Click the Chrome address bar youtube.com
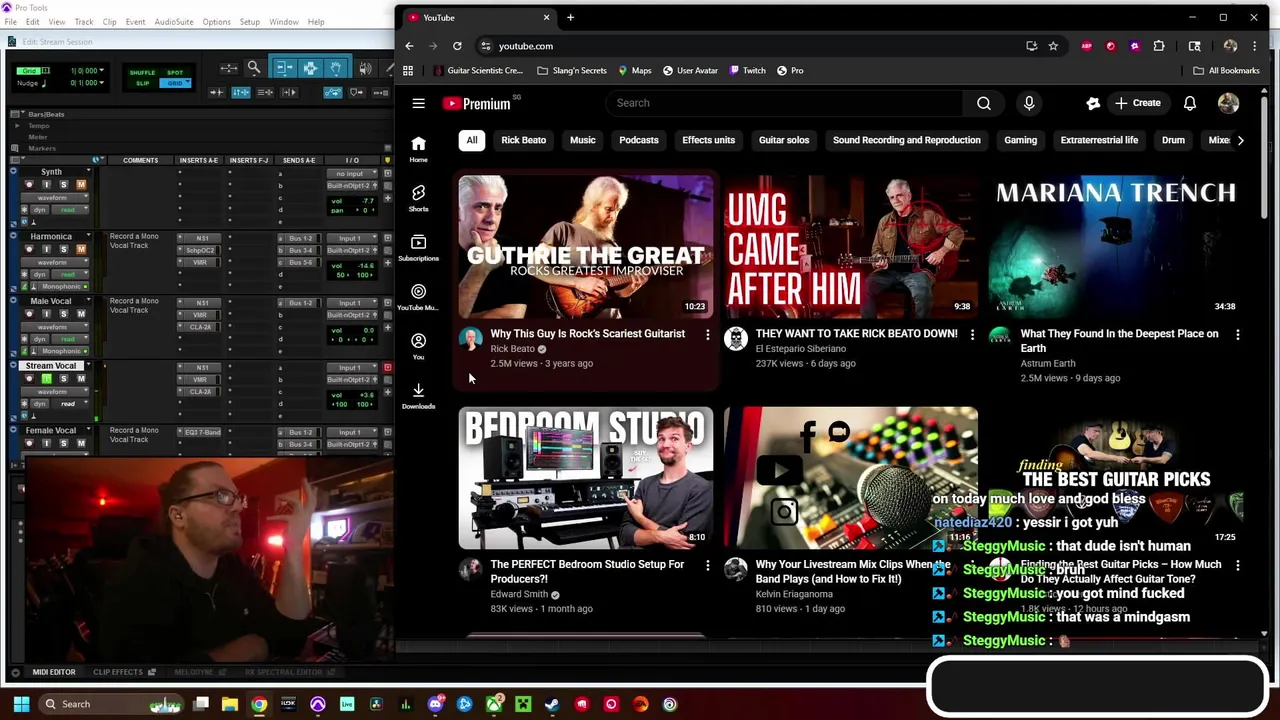This screenshot has width=1280, height=720. pyautogui.click(x=526, y=46)
